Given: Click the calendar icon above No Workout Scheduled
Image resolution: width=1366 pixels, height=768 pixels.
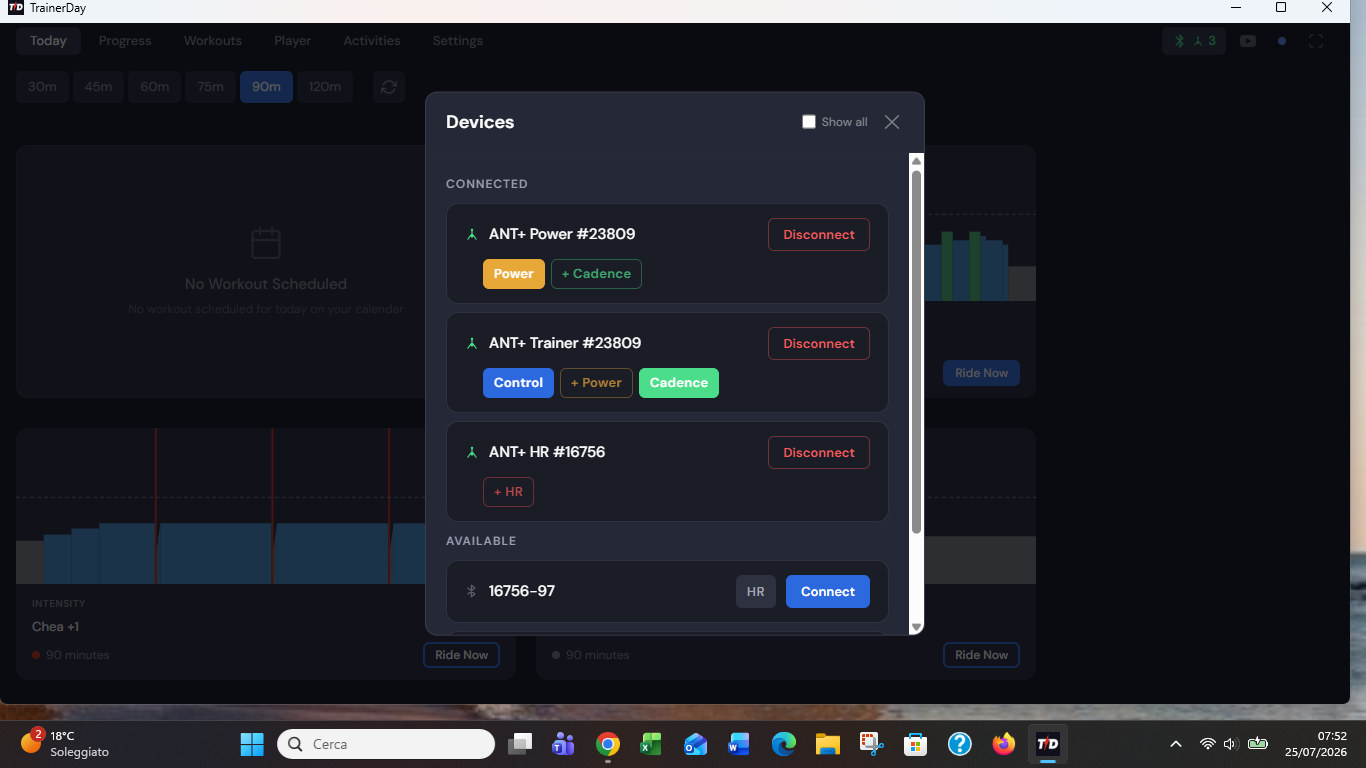Looking at the screenshot, I should (x=266, y=243).
